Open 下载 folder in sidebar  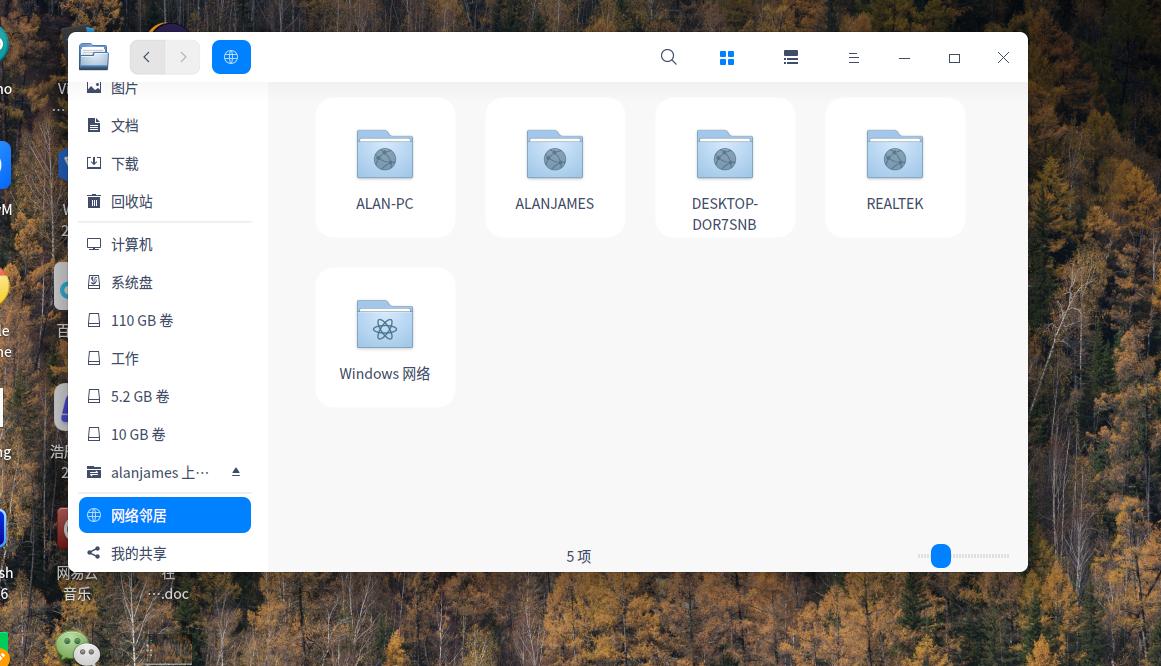click(x=125, y=163)
